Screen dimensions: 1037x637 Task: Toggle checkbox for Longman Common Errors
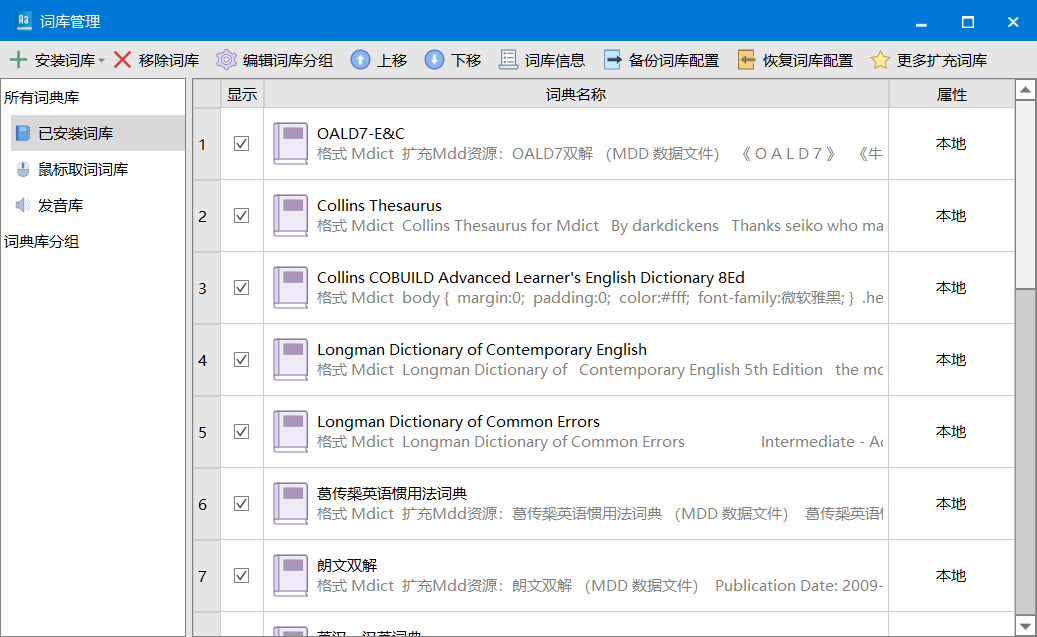(241, 432)
